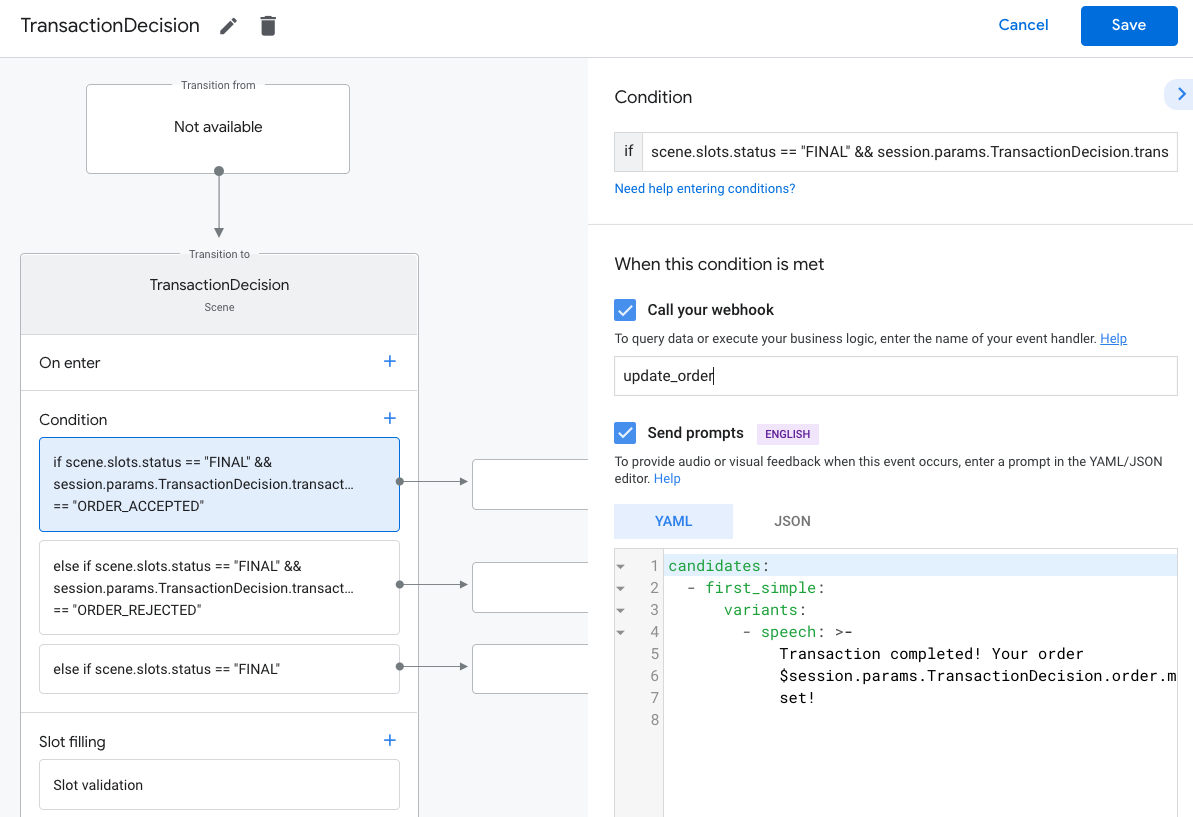1193x817 pixels.
Task: Select the YAML tab
Action: (673, 521)
